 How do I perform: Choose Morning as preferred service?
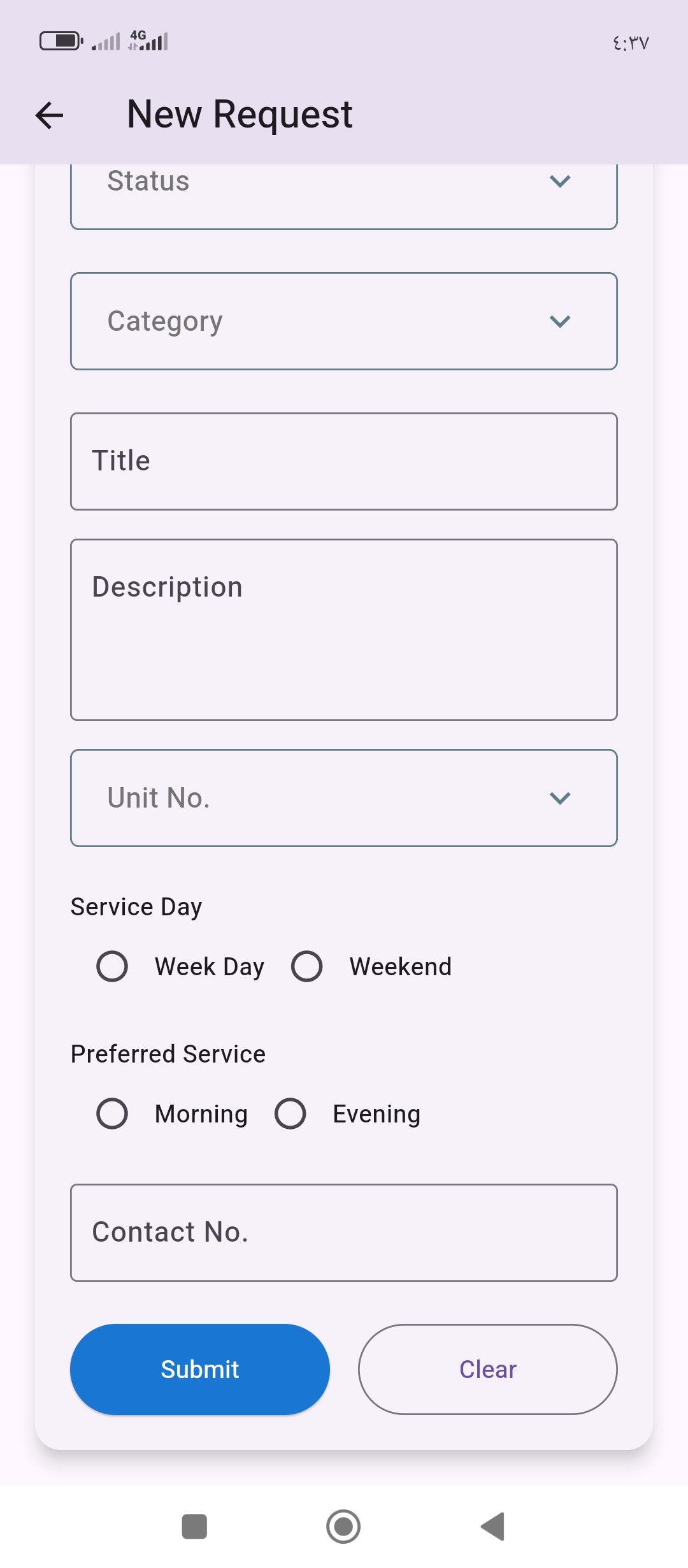[x=112, y=1114]
